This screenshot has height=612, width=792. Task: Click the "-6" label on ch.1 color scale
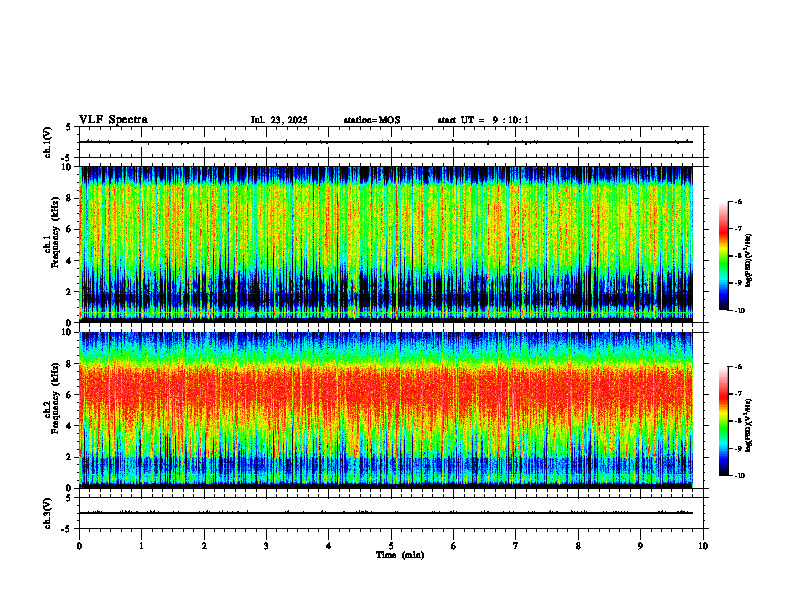pyautogui.click(x=738, y=201)
